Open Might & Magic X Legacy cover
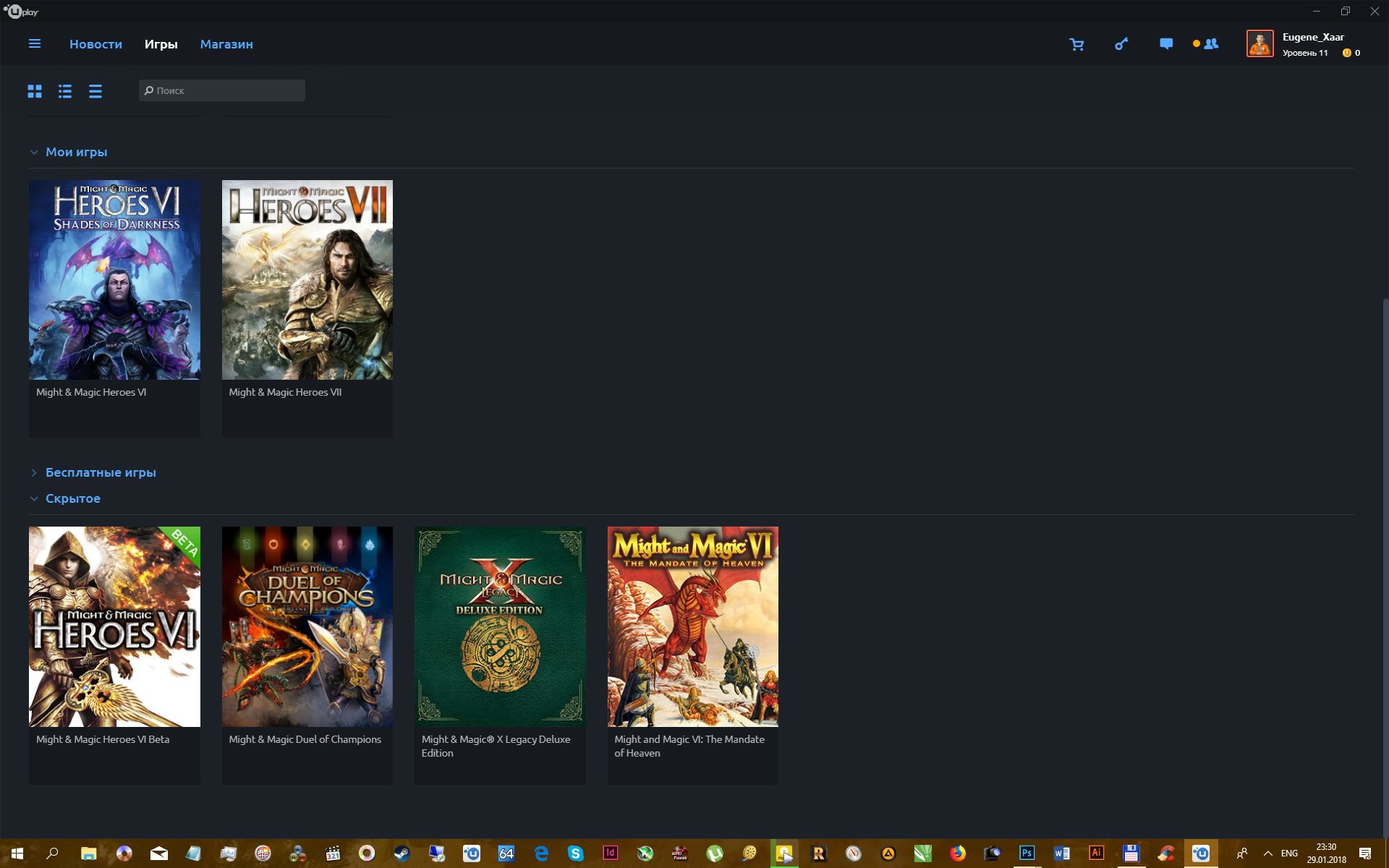 pos(500,626)
